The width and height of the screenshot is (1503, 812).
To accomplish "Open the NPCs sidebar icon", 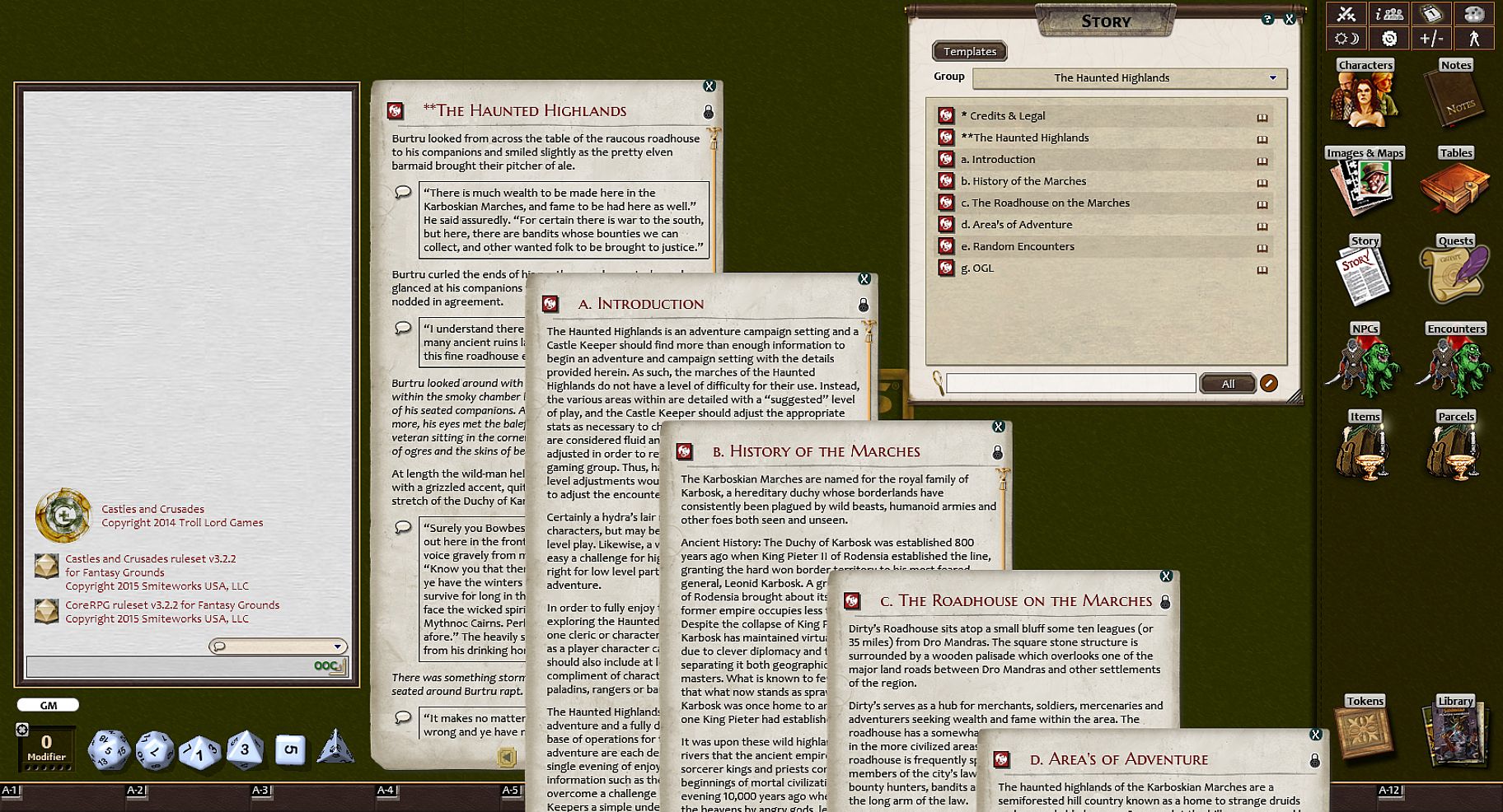I will (x=1365, y=359).
